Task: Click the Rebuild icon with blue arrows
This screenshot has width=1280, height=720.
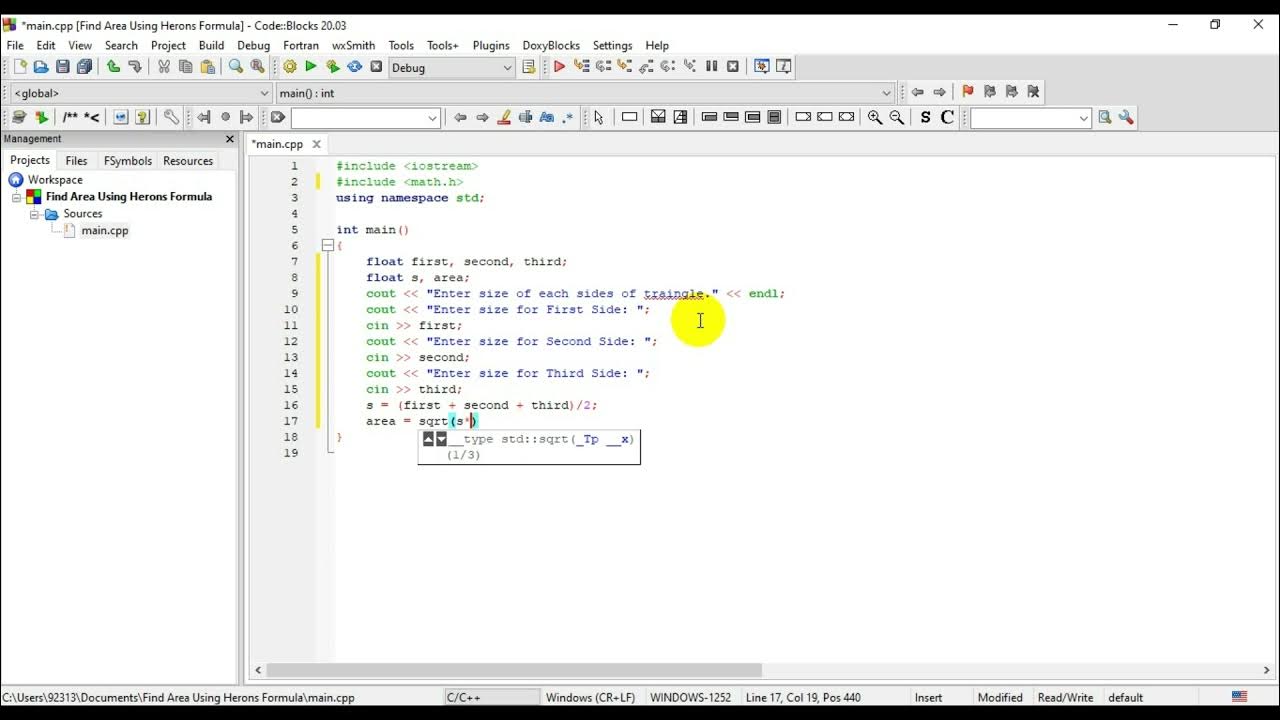Action: (x=354, y=67)
